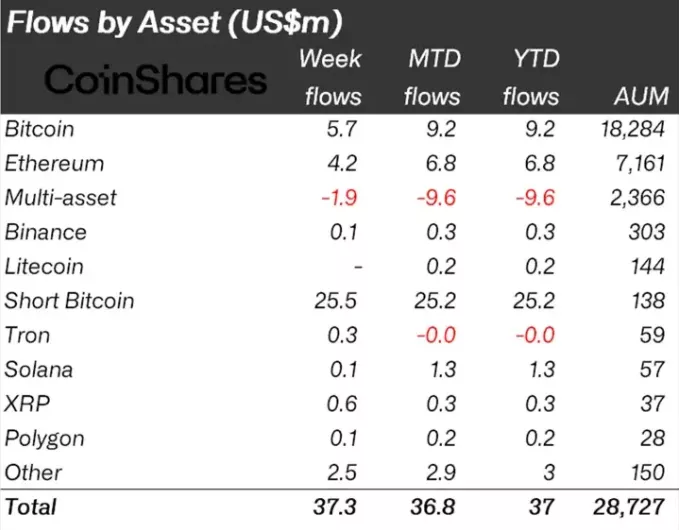Click the Multi-asset row label

tap(60, 197)
